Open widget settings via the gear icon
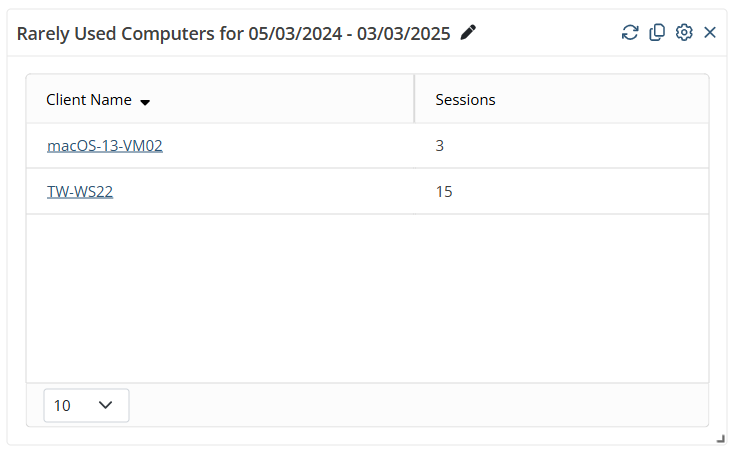 (x=684, y=32)
